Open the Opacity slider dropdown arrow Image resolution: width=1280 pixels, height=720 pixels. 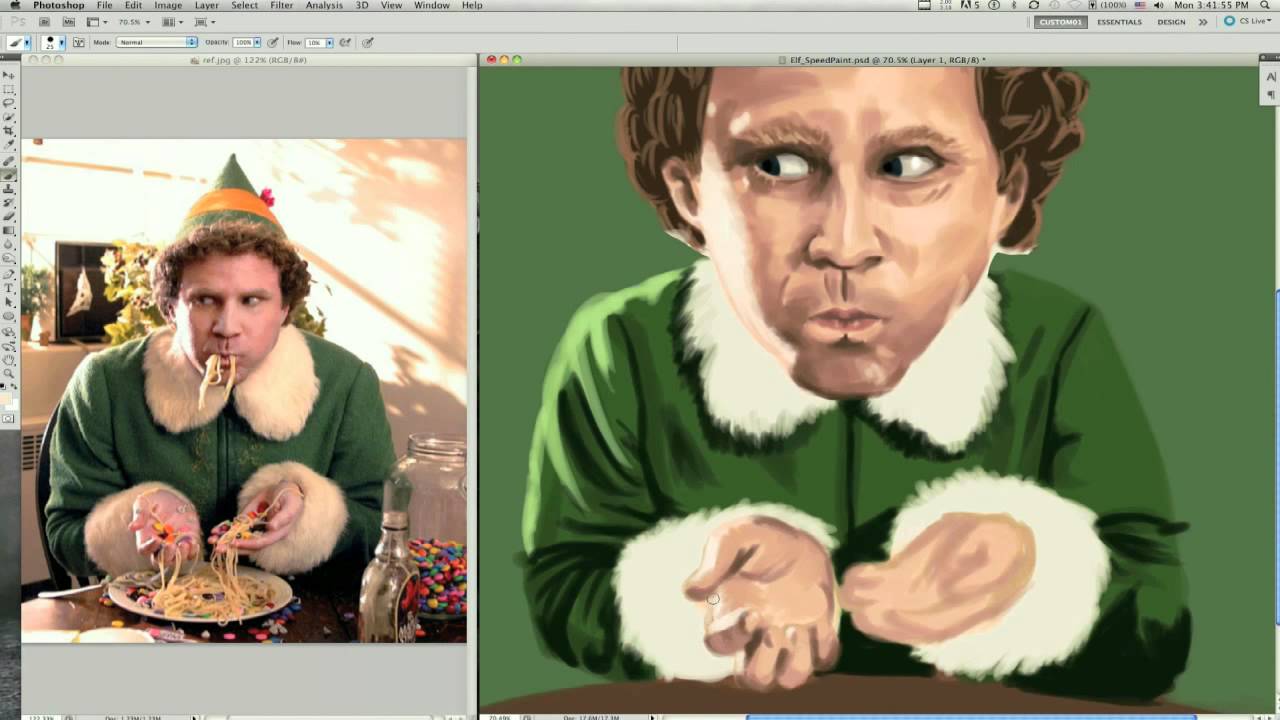pyautogui.click(x=257, y=42)
